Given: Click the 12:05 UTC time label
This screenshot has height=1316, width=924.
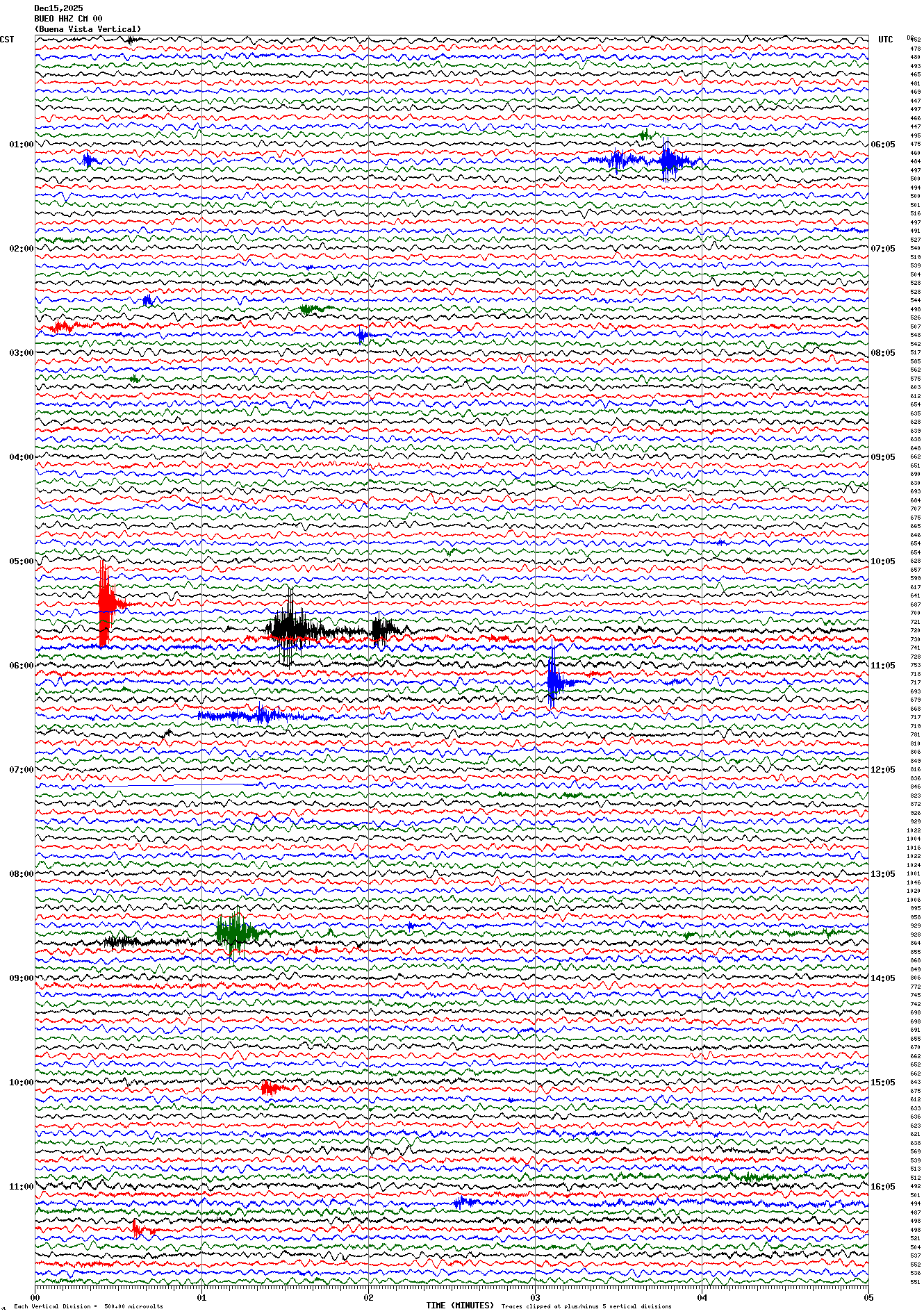Looking at the screenshot, I should [x=882, y=770].
